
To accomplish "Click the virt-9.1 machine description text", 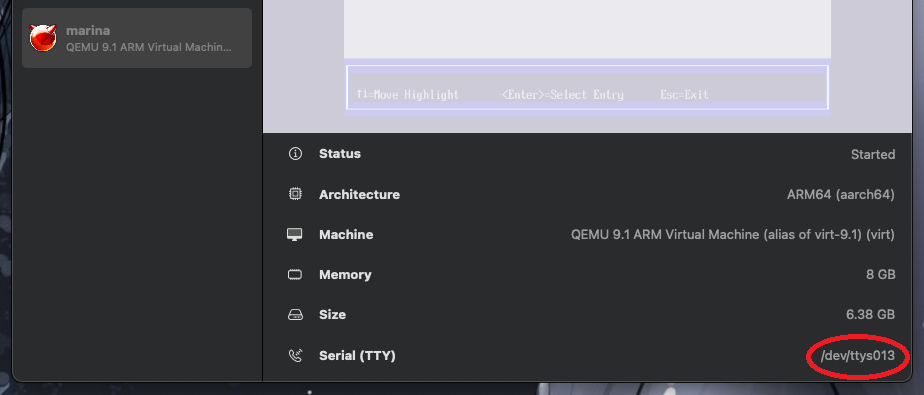I will pyautogui.click(x=732, y=235).
